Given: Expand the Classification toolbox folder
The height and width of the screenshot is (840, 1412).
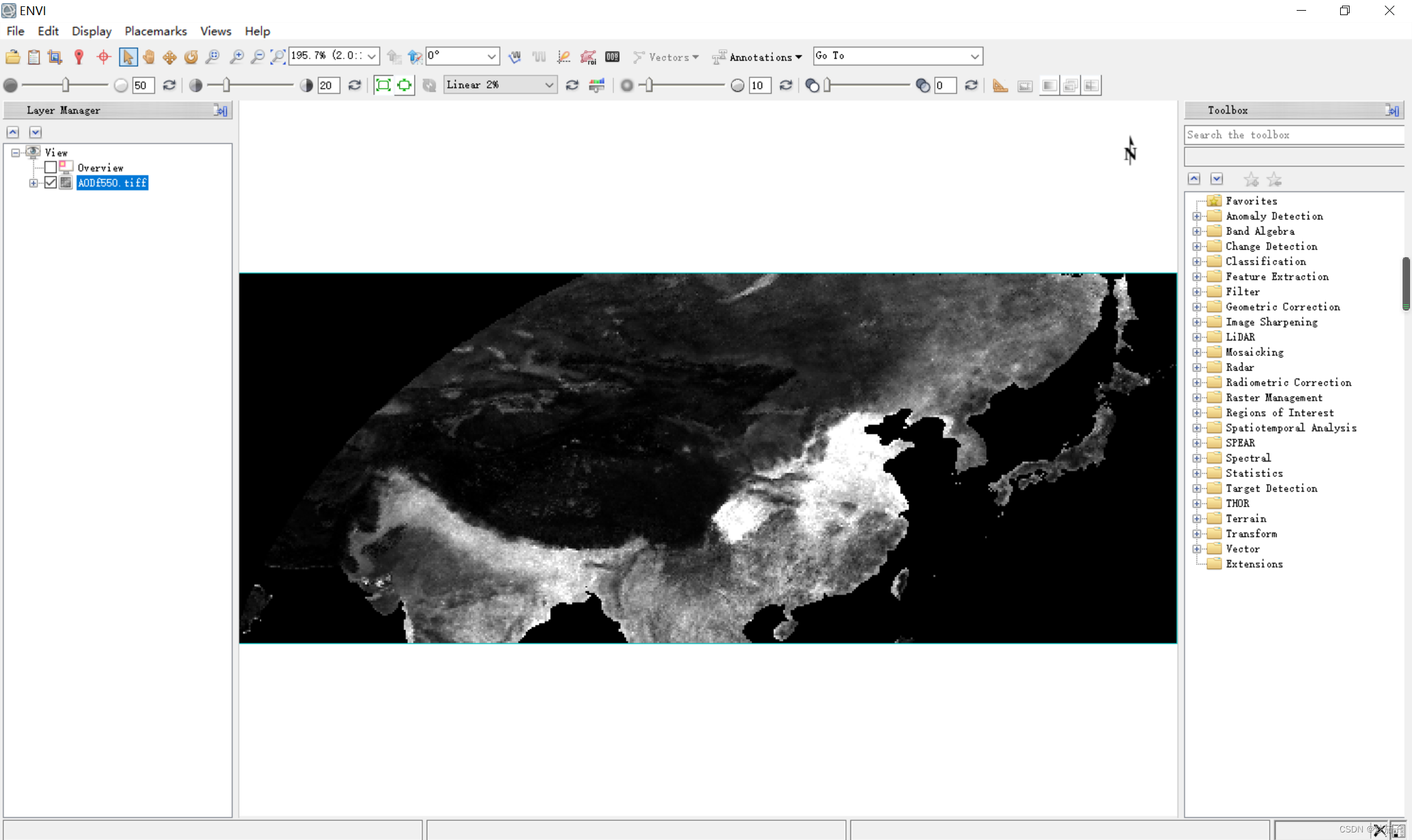Looking at the screenshot, I should coord(1197,261).
